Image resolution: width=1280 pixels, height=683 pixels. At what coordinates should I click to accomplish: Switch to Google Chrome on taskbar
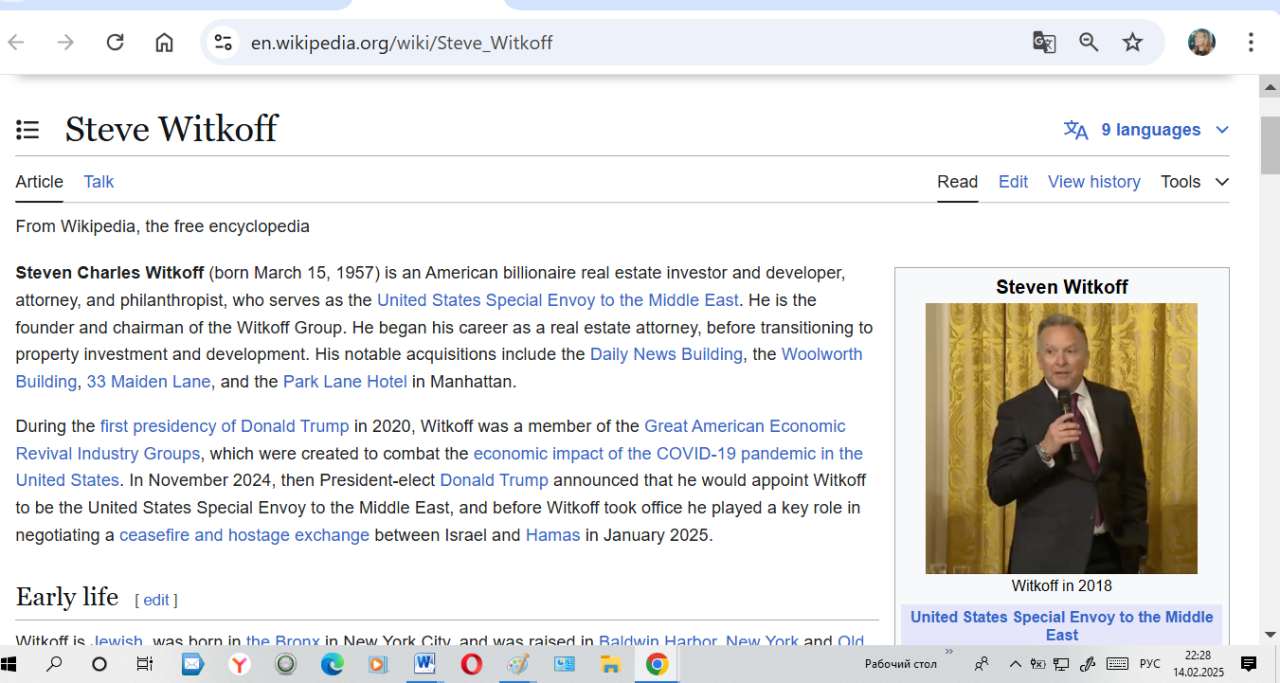(x=657, y=664)
